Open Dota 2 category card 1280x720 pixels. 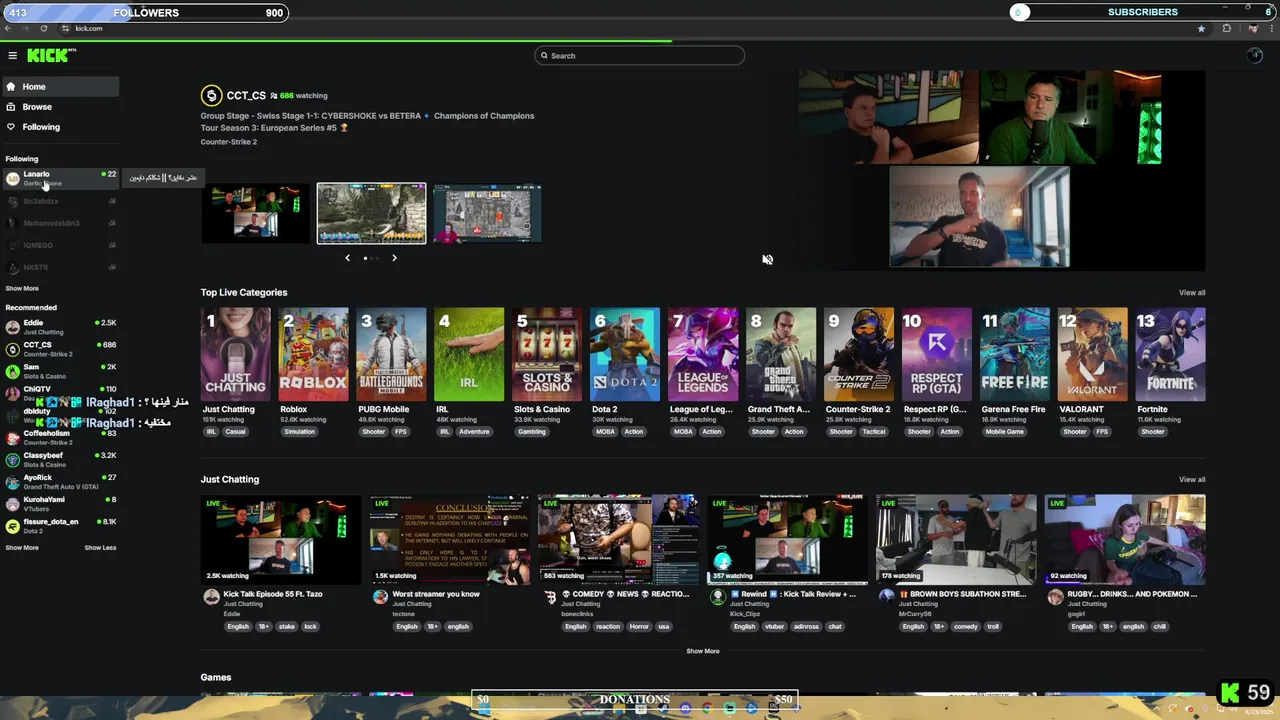[625, 355]
